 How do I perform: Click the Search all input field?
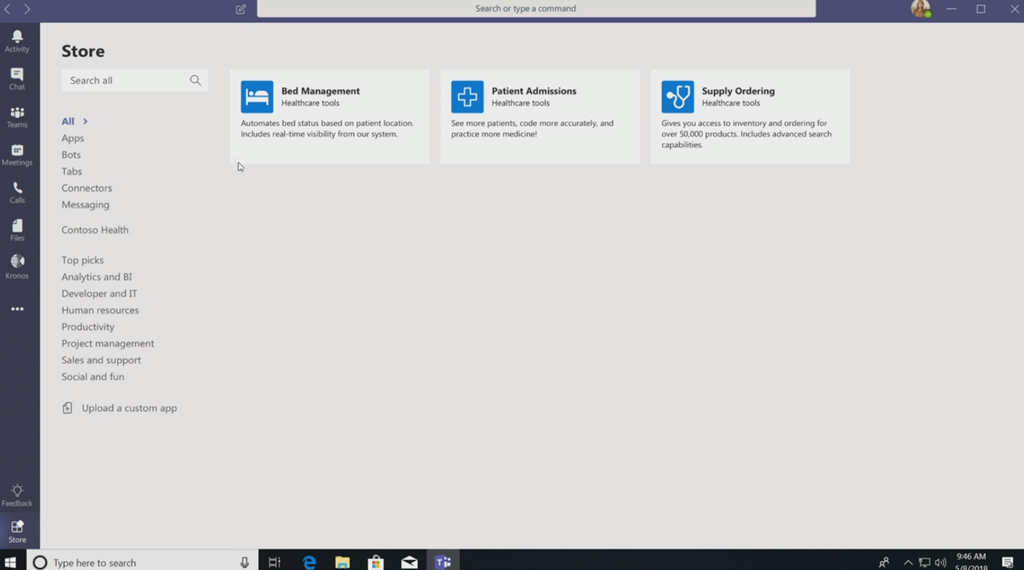[x=125, y=80]
